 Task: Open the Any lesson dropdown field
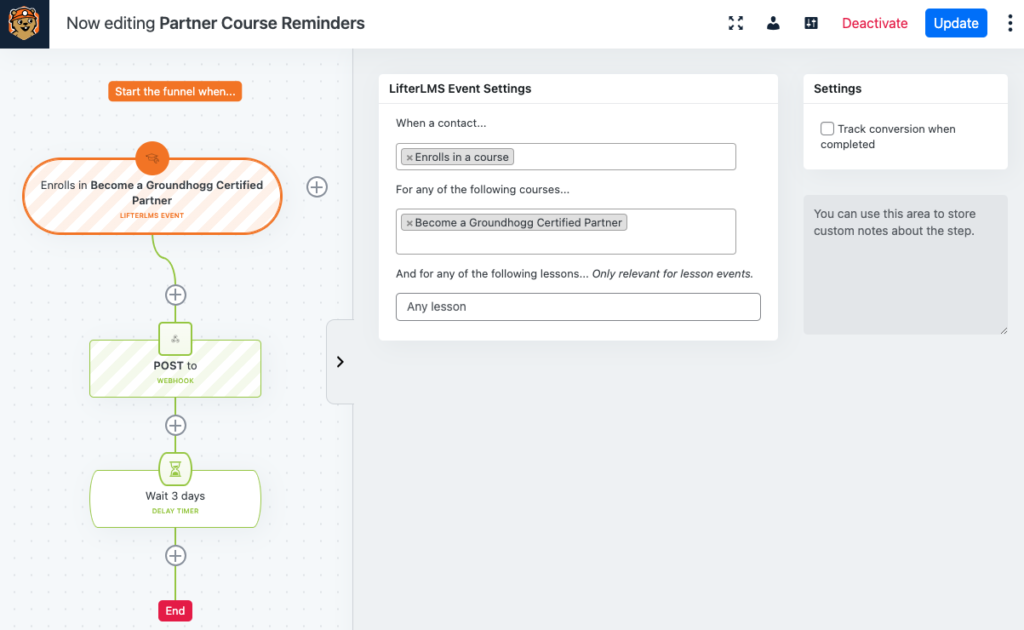[x=578, y=307]
